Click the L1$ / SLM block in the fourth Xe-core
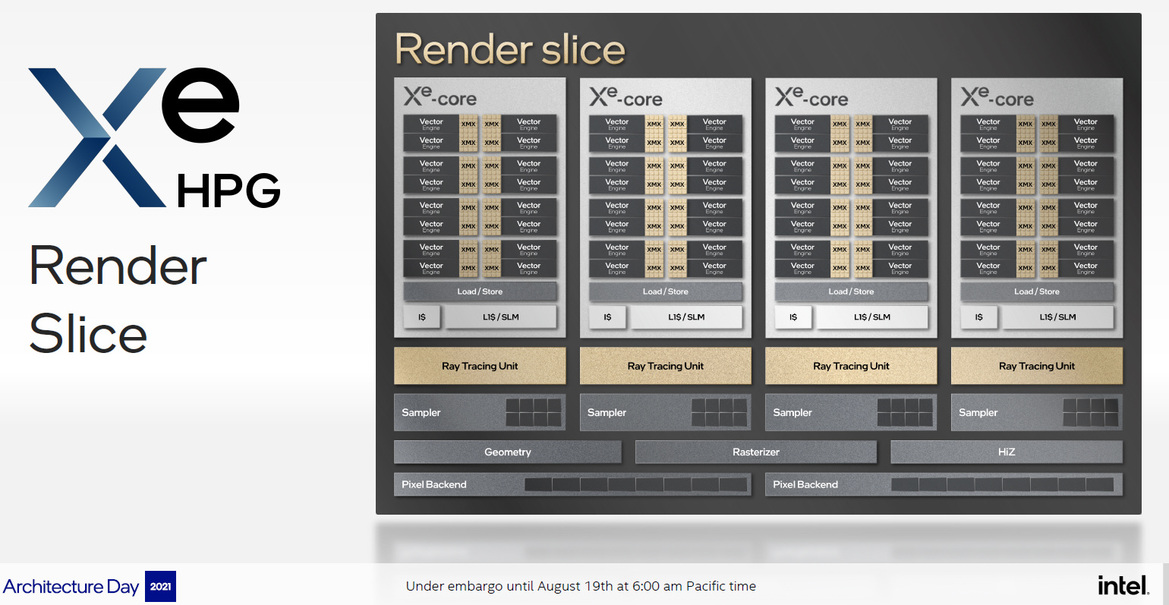 1058,317
